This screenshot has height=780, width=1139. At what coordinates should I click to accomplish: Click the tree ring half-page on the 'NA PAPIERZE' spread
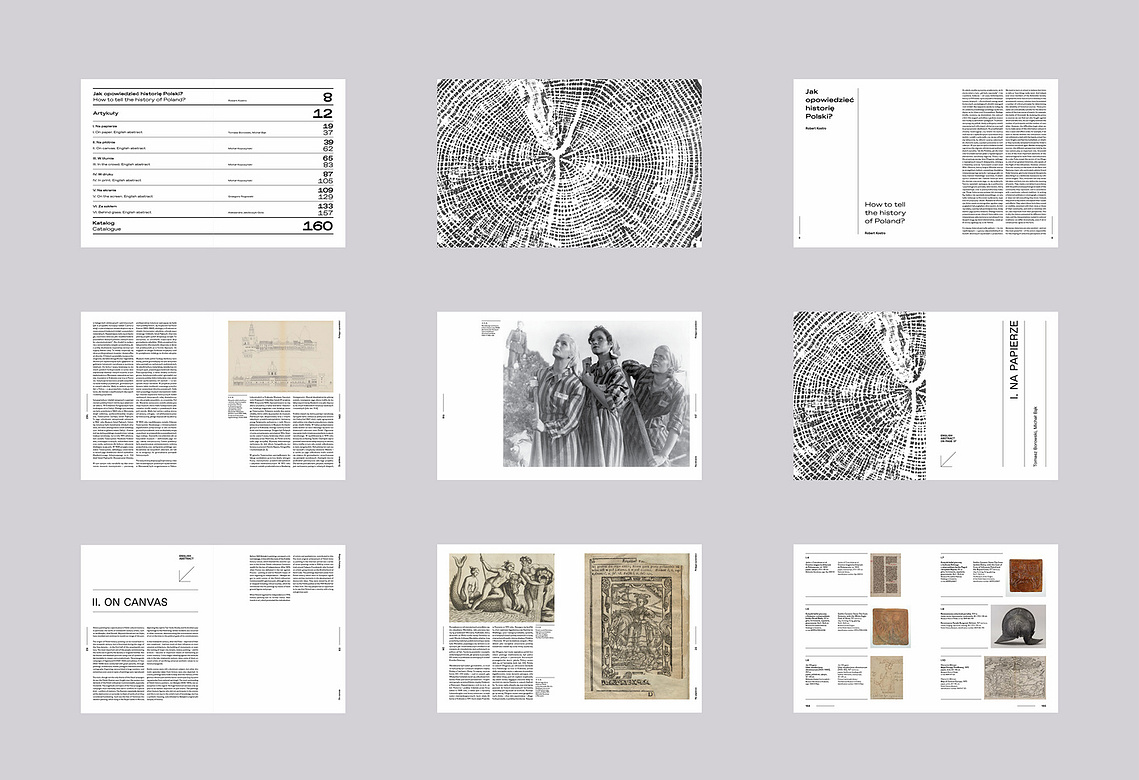pos(859,396)
